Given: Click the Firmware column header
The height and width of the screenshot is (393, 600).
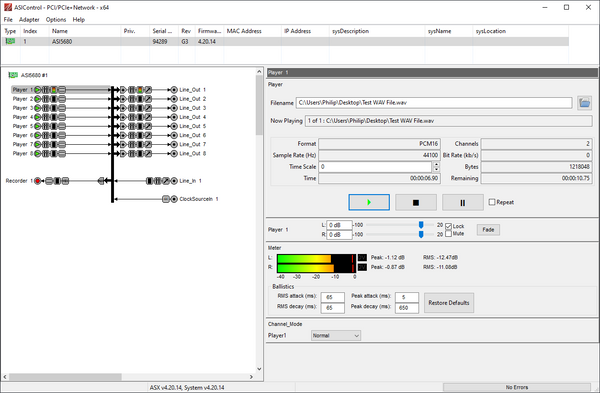Looking at the screenshot, I should tap(209, 31).
